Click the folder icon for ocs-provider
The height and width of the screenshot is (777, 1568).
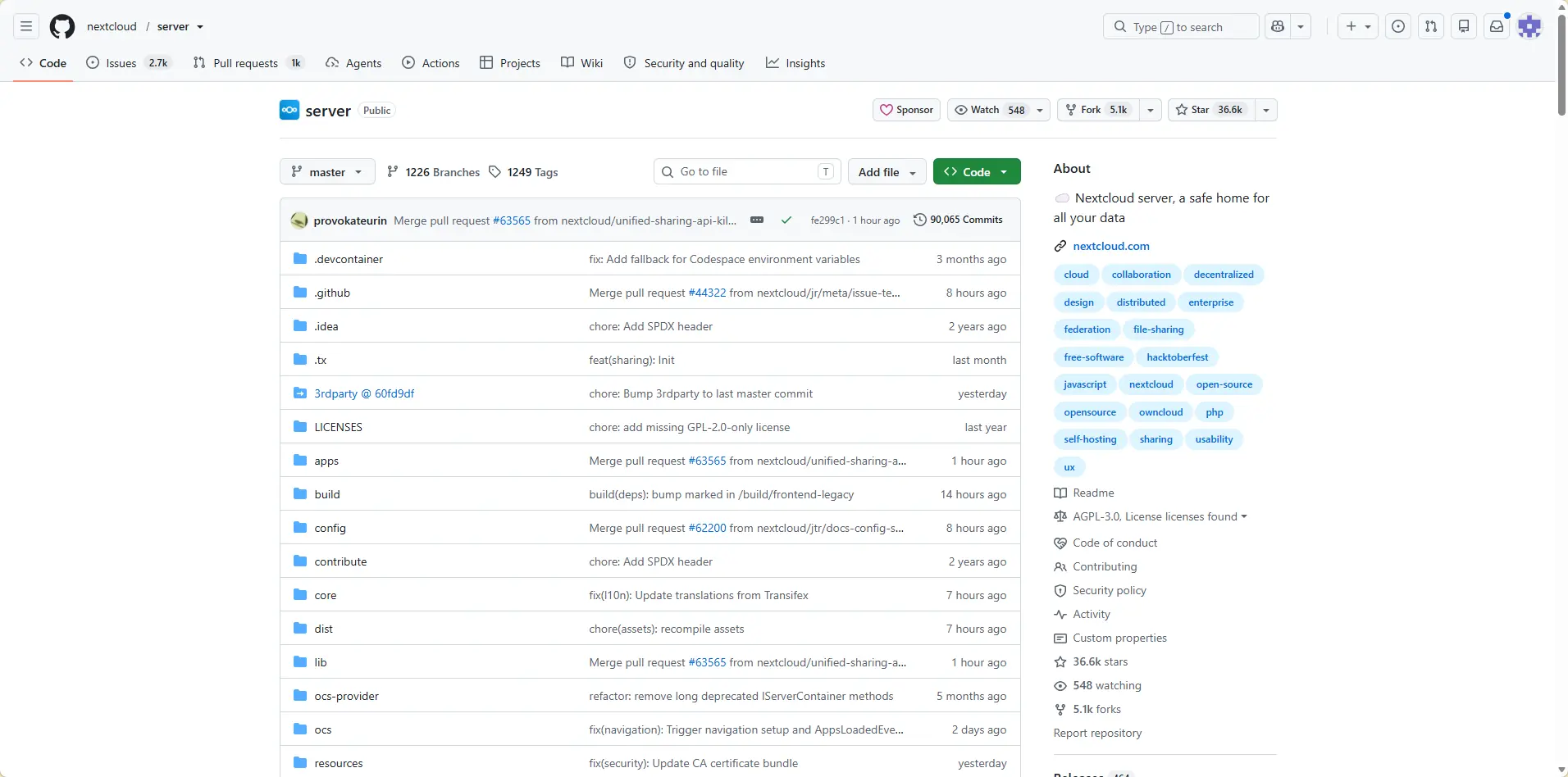coord(300,696)
